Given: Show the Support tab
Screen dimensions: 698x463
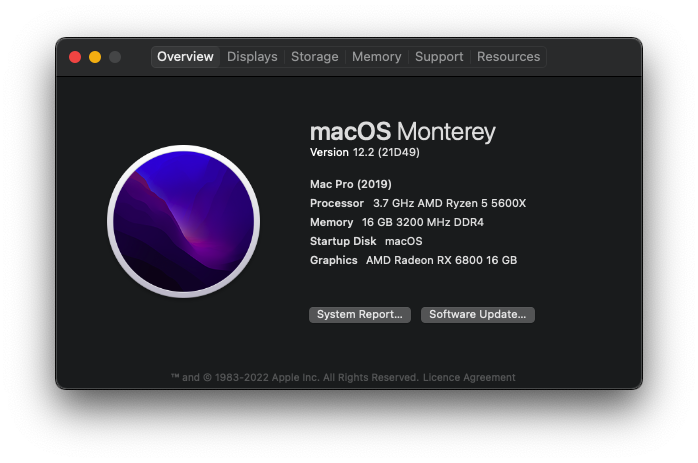Looking at the screenshot, I should (439, 57).
